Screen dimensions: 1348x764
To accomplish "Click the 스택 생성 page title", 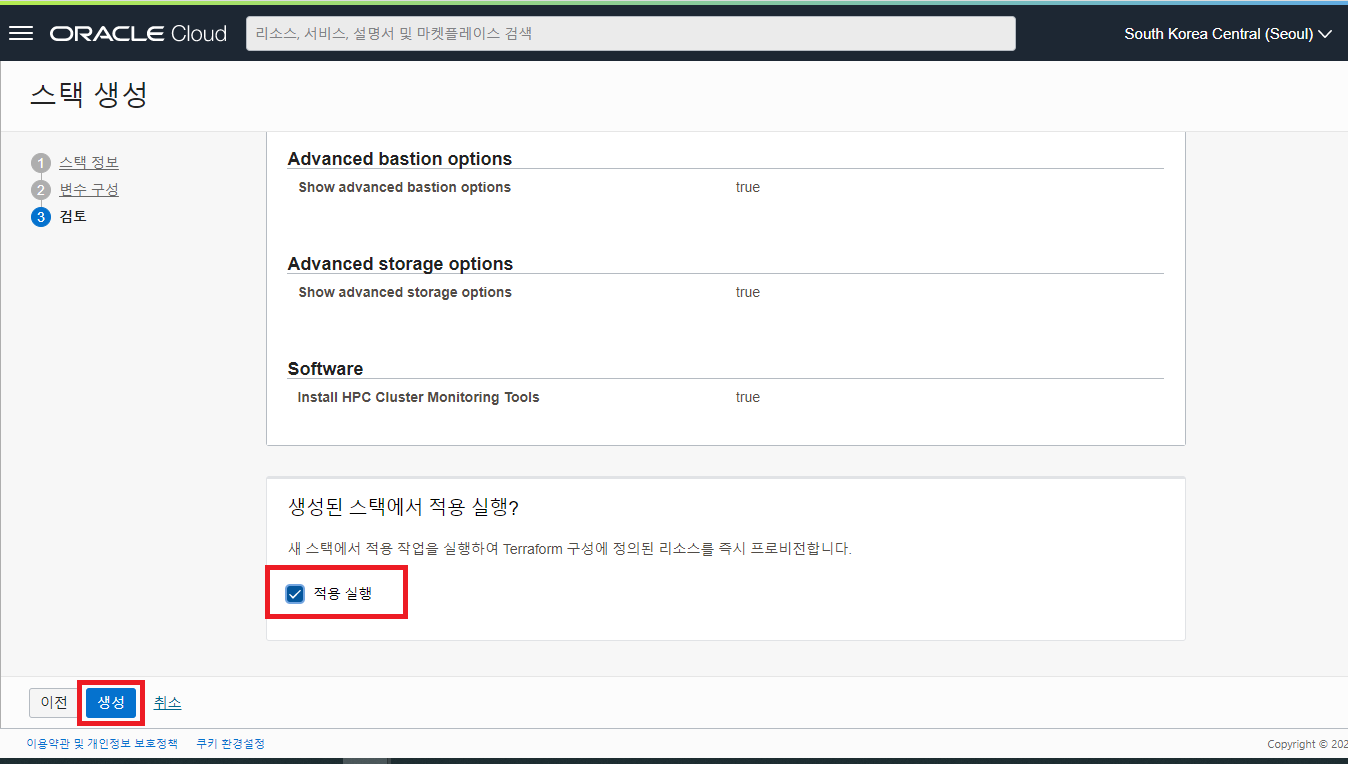I will (89, 95).
